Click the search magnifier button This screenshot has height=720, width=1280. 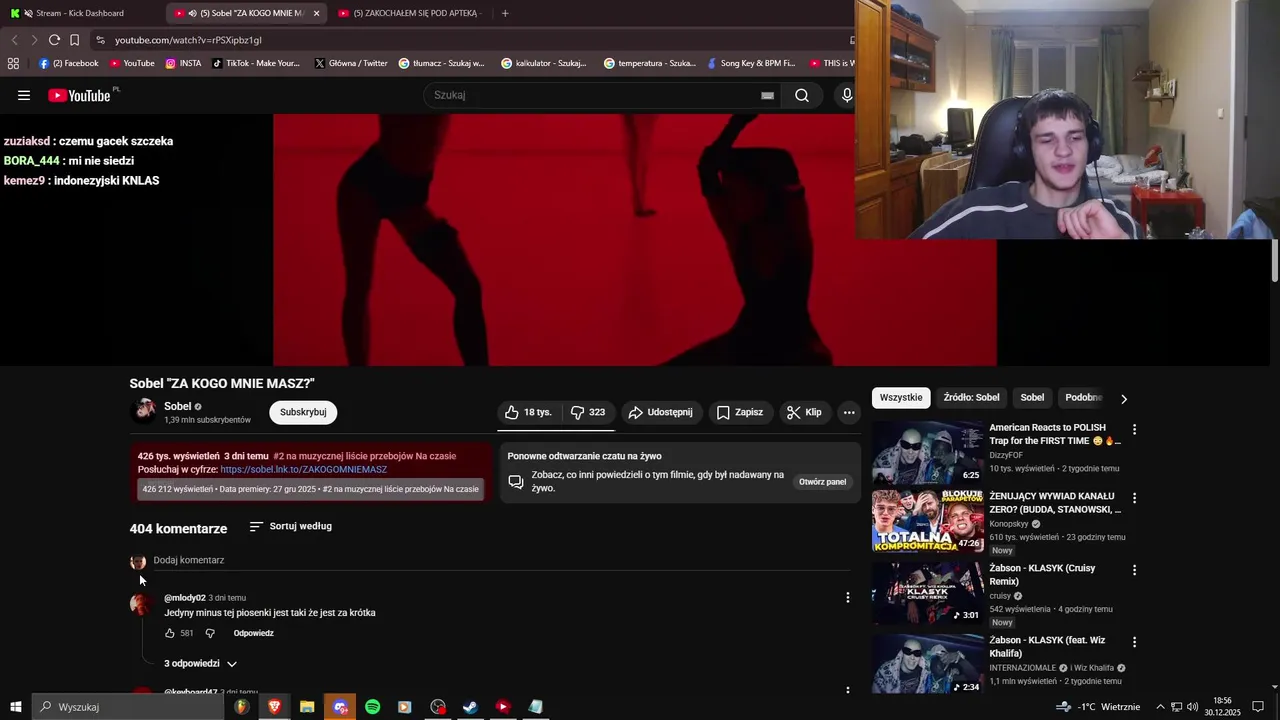tap(802, 95)
